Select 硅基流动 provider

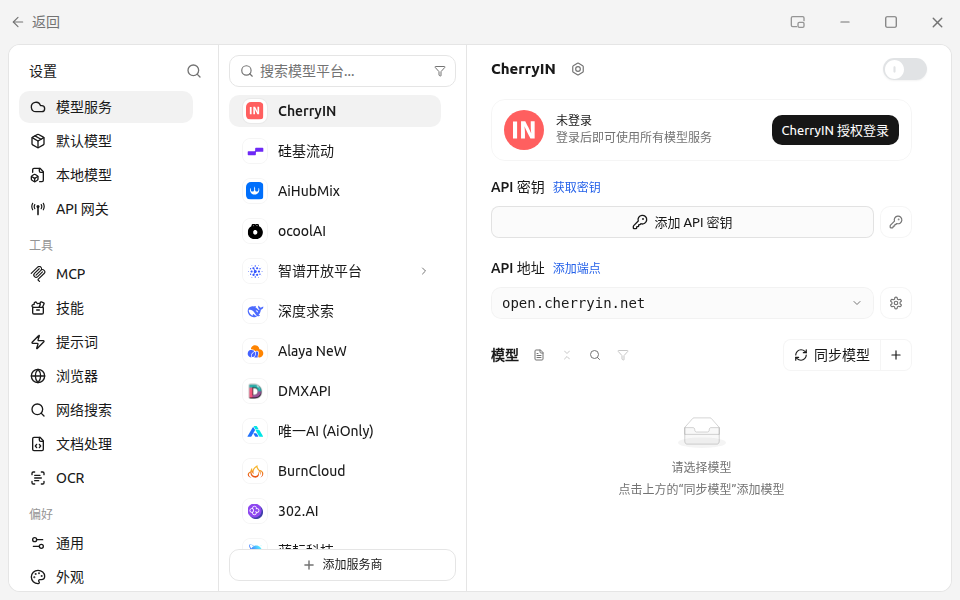335,151
